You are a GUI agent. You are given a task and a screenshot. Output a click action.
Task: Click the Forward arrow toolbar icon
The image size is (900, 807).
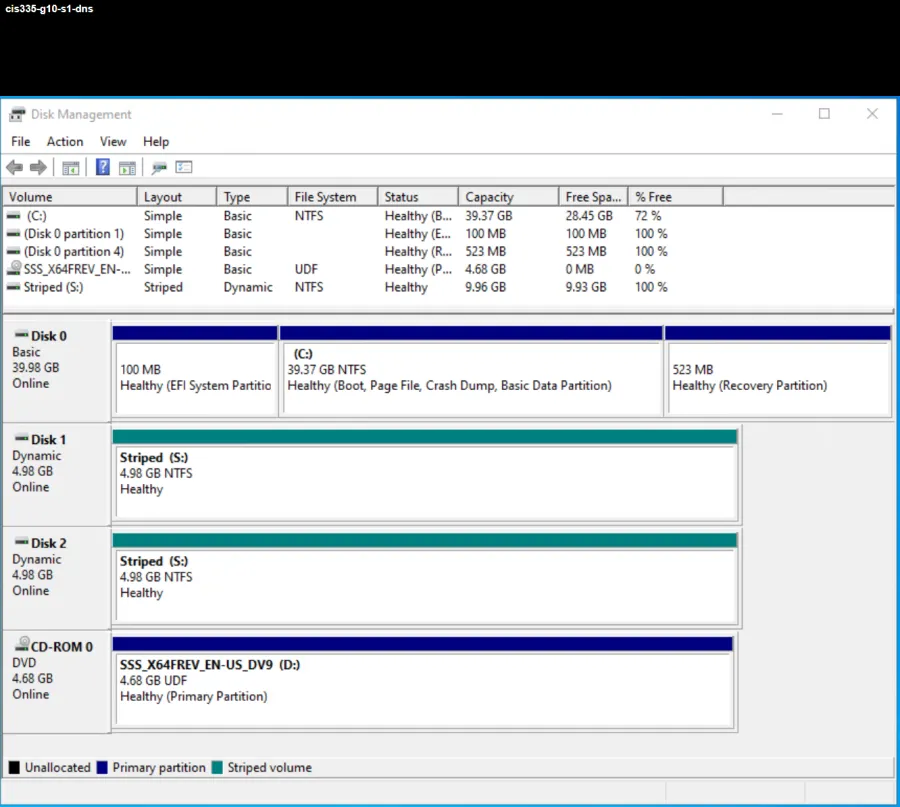pos(38,168)
